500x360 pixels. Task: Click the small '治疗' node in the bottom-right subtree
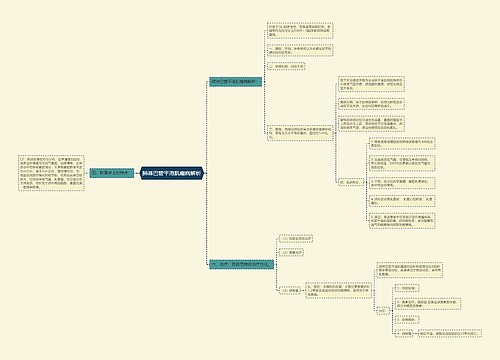click(383, 311)
